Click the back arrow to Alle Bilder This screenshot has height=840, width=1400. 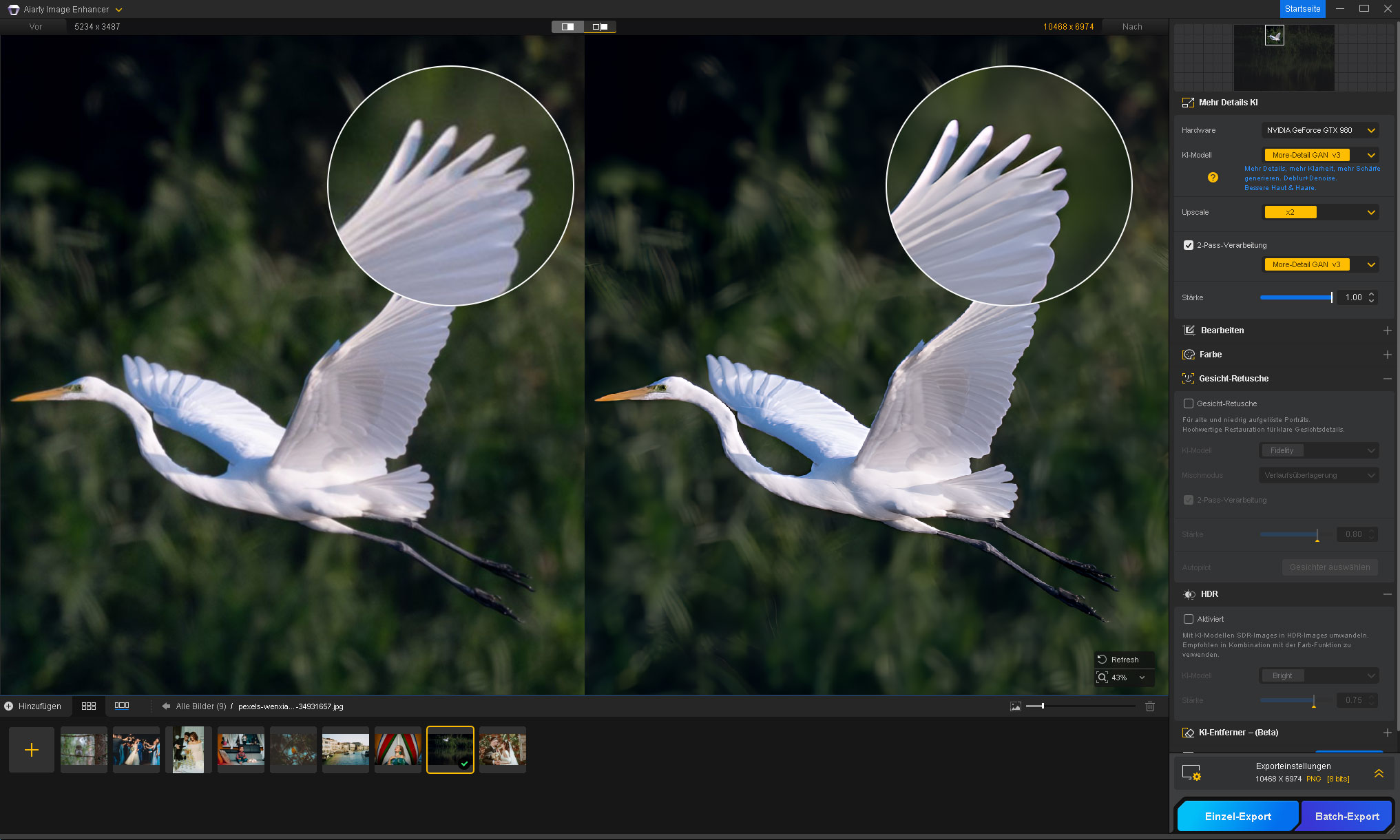click(166, 706)
